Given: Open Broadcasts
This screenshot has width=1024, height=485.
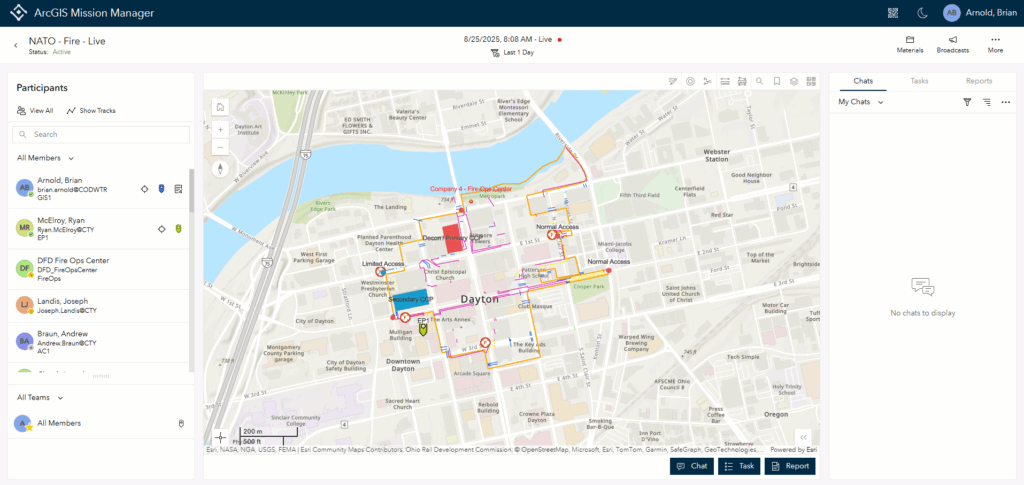Looking at the screenshot, I should 952,44.
